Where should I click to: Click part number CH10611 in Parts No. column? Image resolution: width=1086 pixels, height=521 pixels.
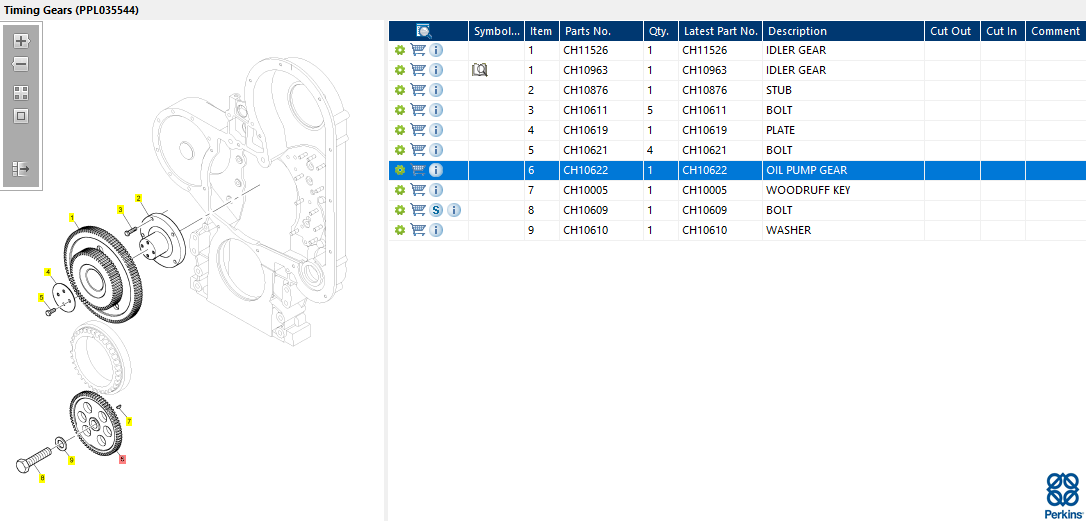coord(586,110)
